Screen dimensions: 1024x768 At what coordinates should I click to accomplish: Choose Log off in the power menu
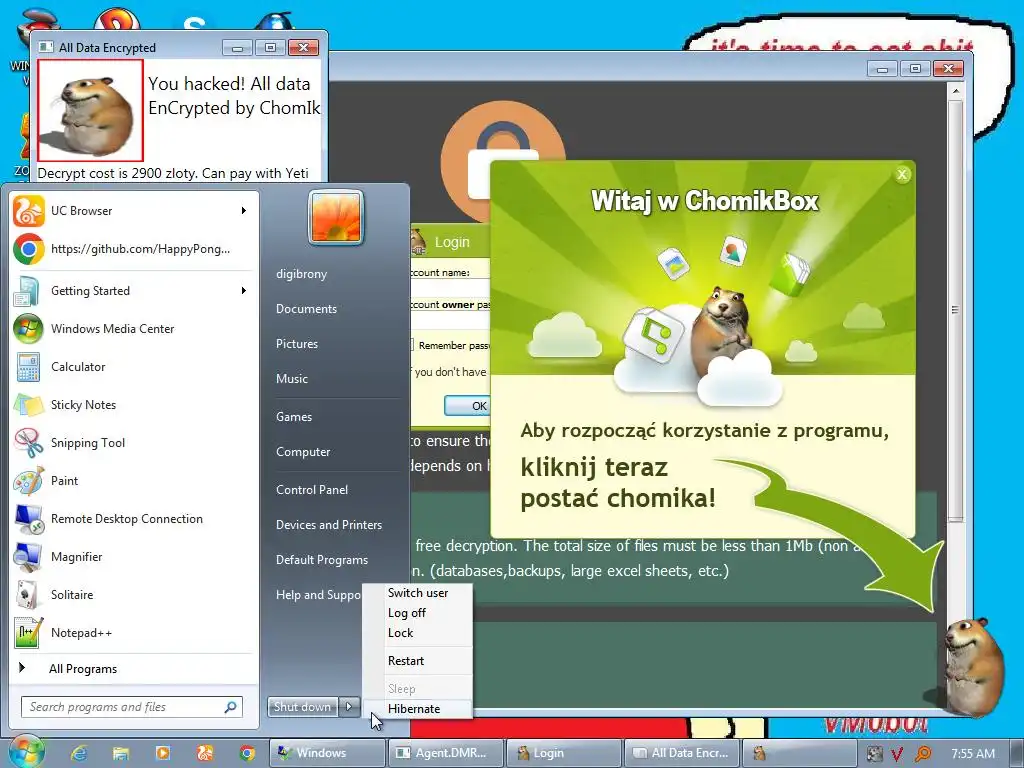point(417,613)
